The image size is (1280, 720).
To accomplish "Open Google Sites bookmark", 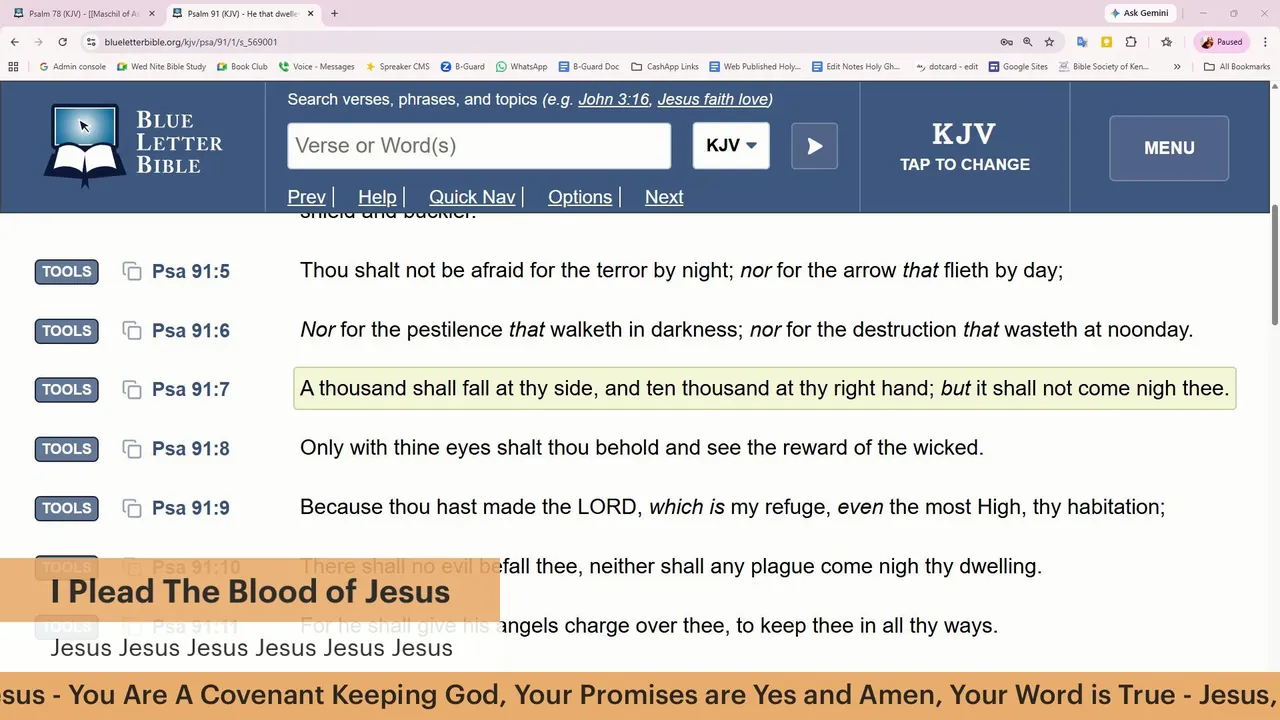I will [1018, 67].
